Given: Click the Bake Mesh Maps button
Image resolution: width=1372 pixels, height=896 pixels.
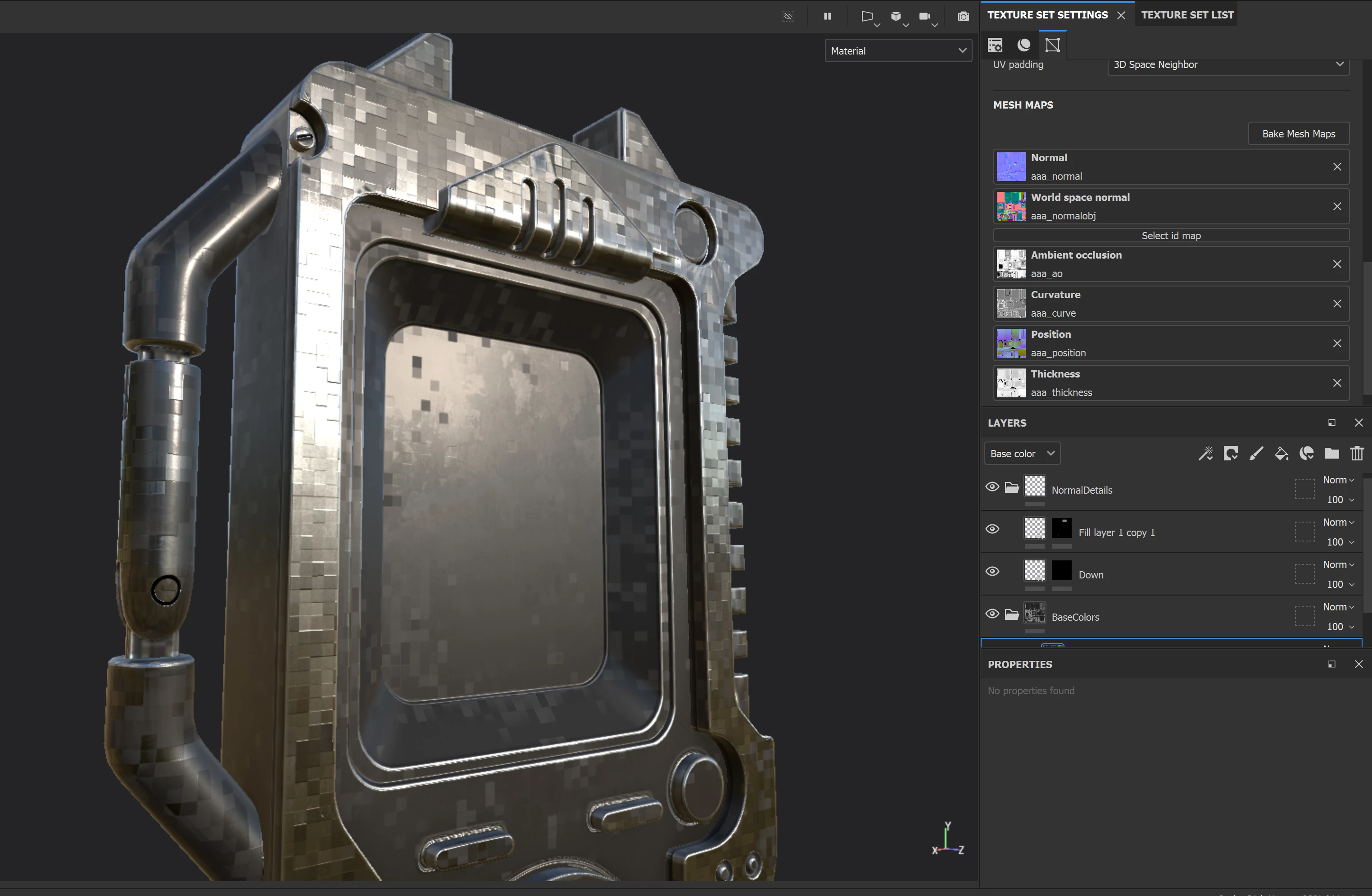Looking at the screenshot, I should click(x=1298, y=134).
